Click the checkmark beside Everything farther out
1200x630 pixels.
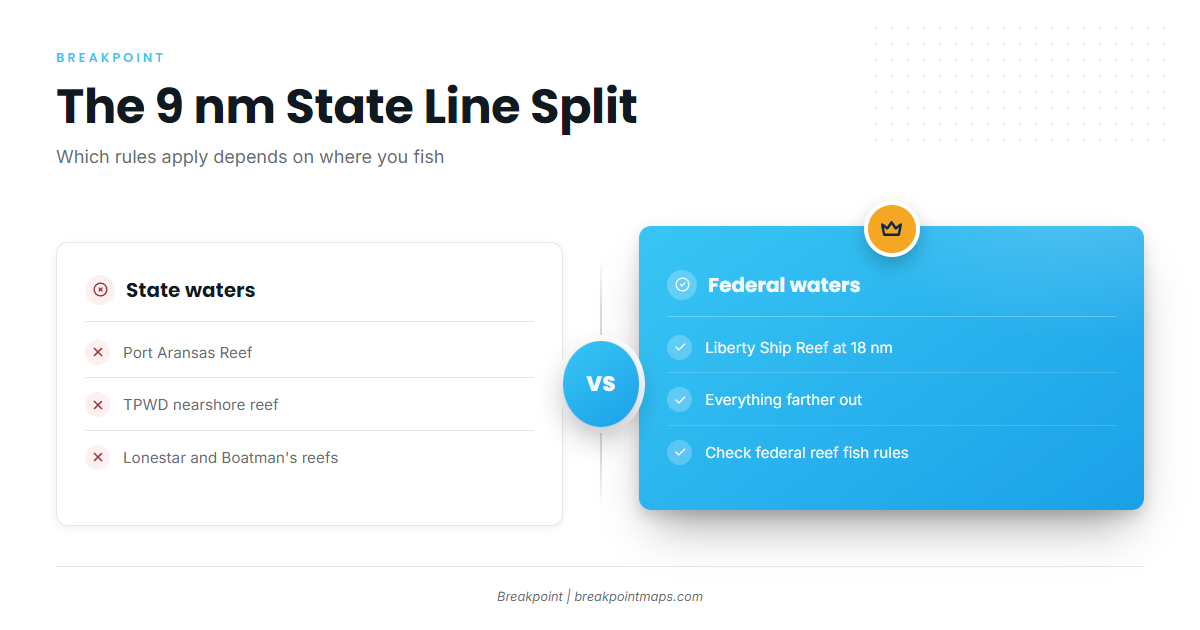click(x=680, y=400)
